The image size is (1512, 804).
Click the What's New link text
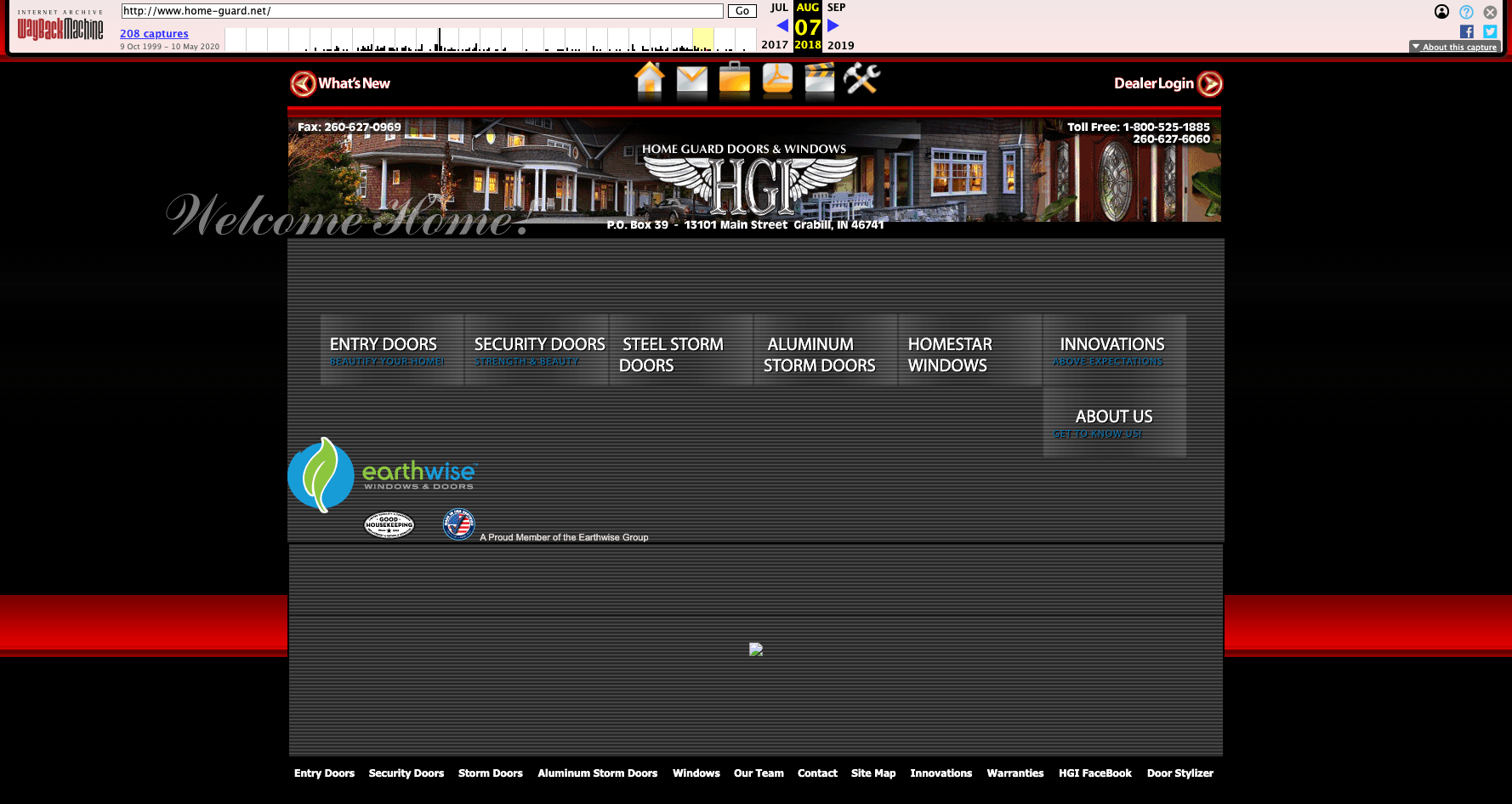tap(354, 83)
